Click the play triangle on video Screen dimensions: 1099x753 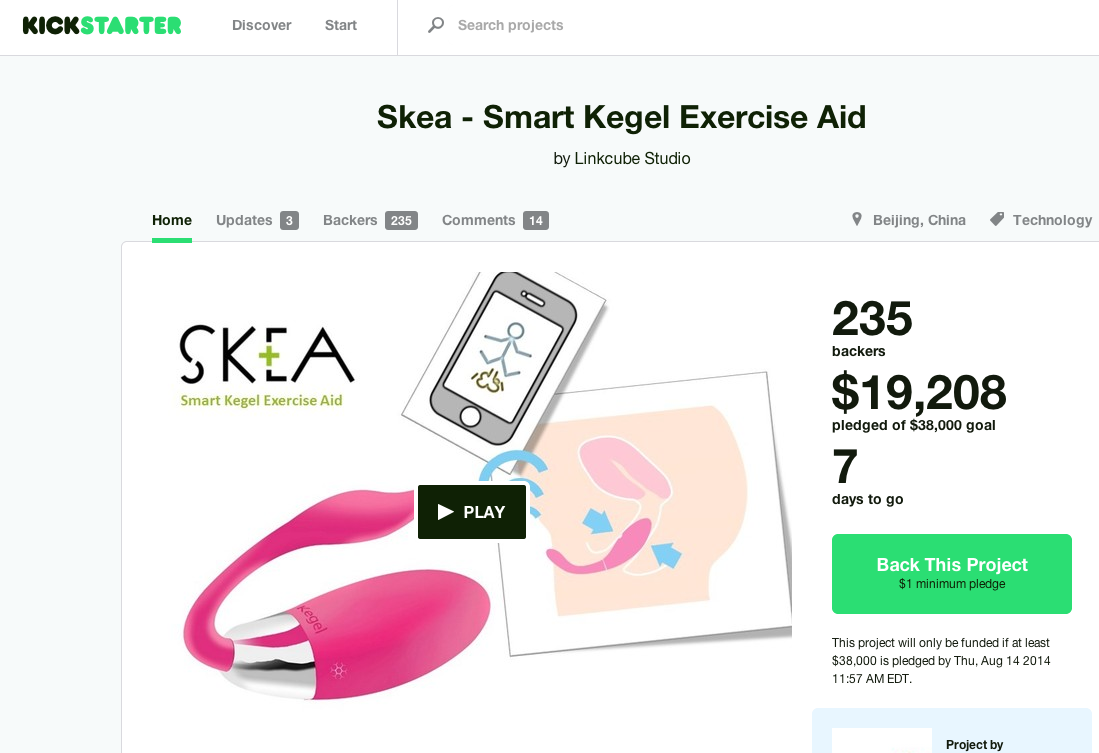[x=445, y=512]
